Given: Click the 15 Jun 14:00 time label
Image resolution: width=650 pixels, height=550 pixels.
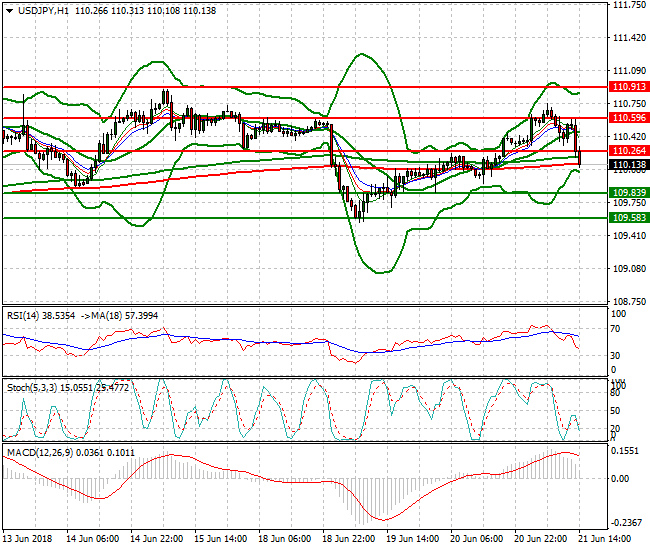Looking at the screenshot, I should pos(221,539).
